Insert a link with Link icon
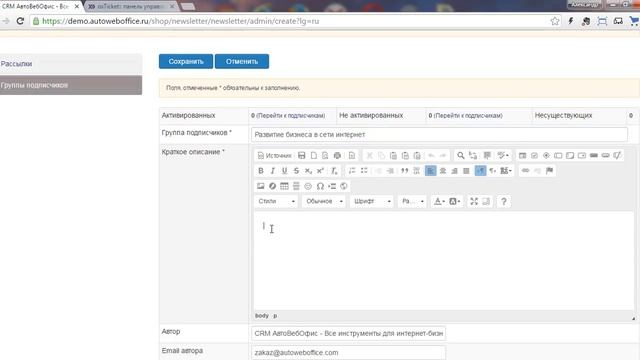Image resolution: width=640 pixels, height=360 pixels. pos(525,171)
